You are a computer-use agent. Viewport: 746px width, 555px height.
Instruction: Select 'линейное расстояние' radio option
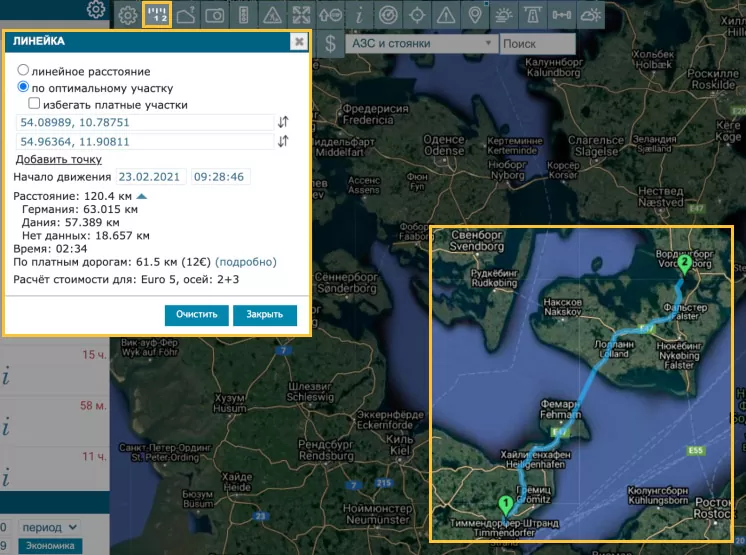tap(24, 72)
